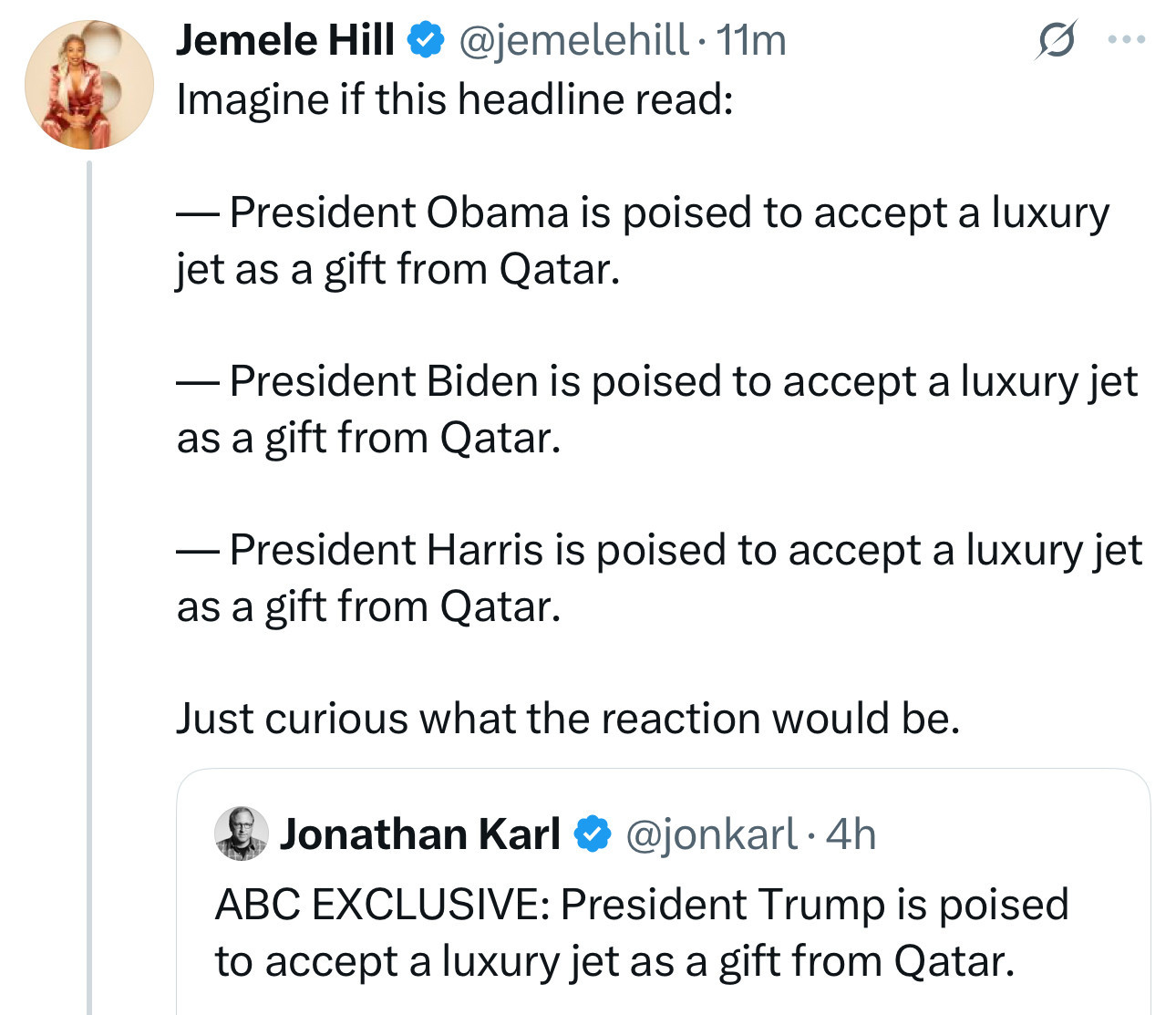Open the Grok explain-post icon
Screen dimensions: 1176x1015
[x=1057, y=40]
